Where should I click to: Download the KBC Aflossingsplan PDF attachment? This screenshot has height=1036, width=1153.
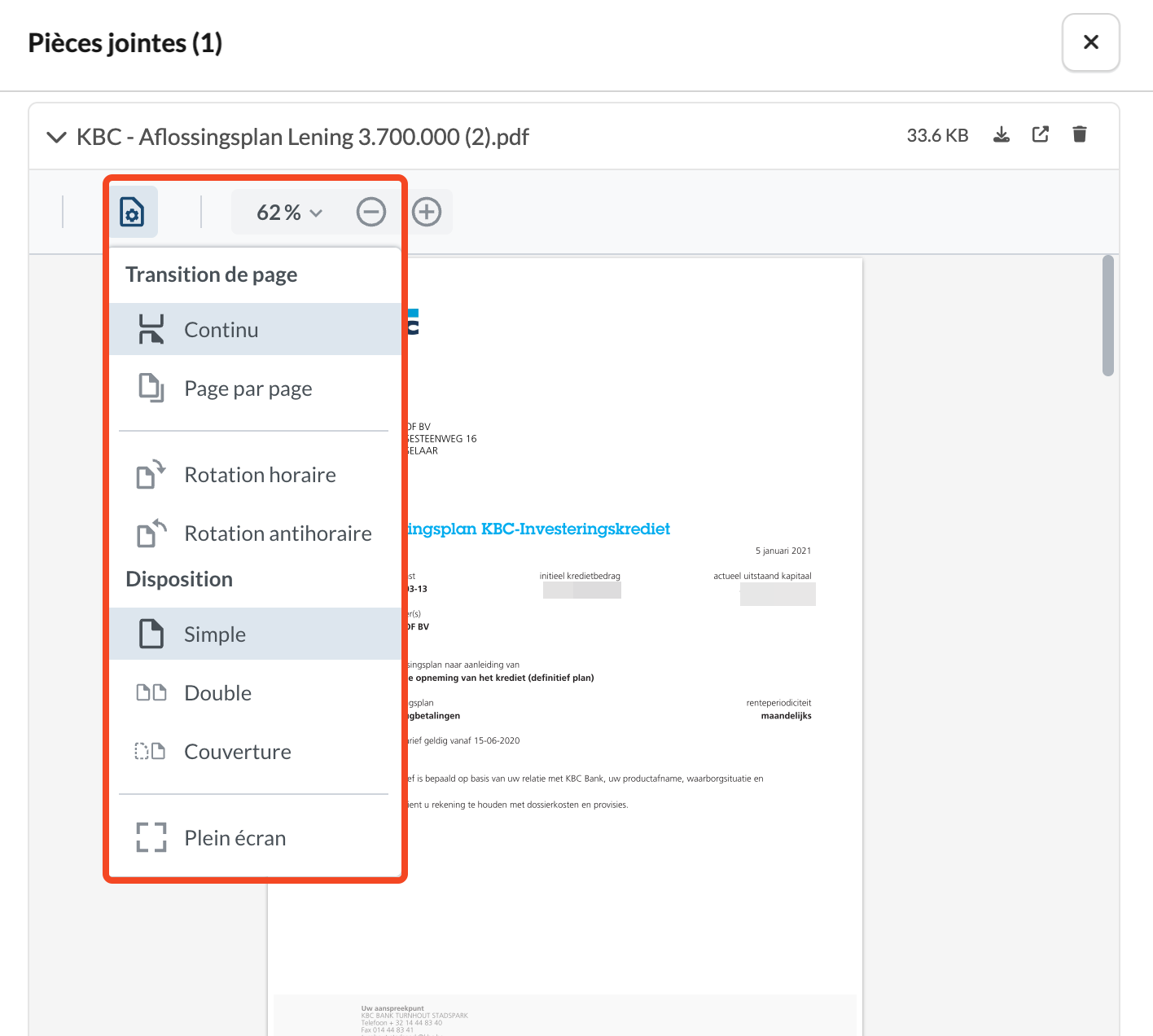(x=1002, y=134)
